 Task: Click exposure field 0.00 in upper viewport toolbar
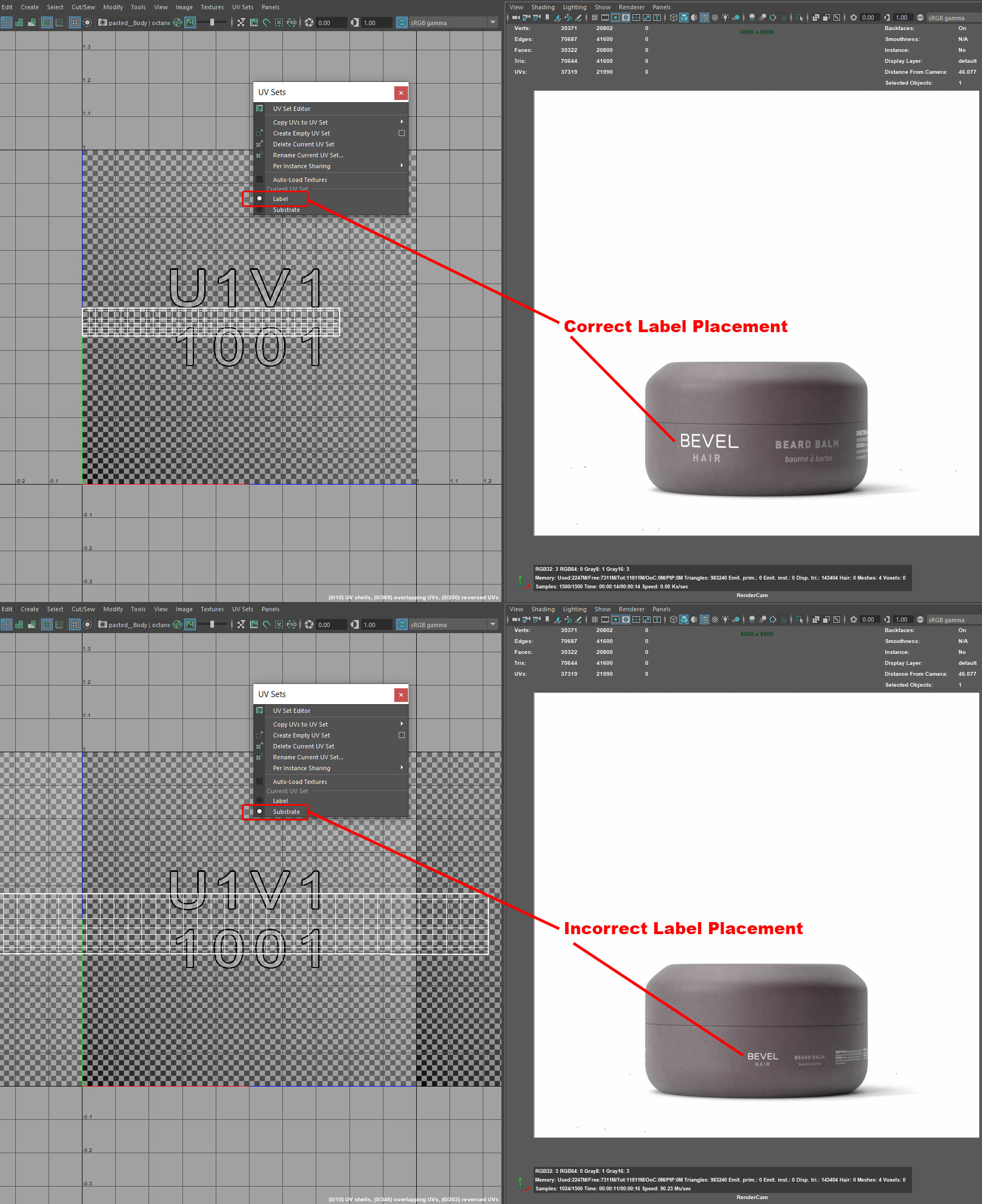point(869,17)
